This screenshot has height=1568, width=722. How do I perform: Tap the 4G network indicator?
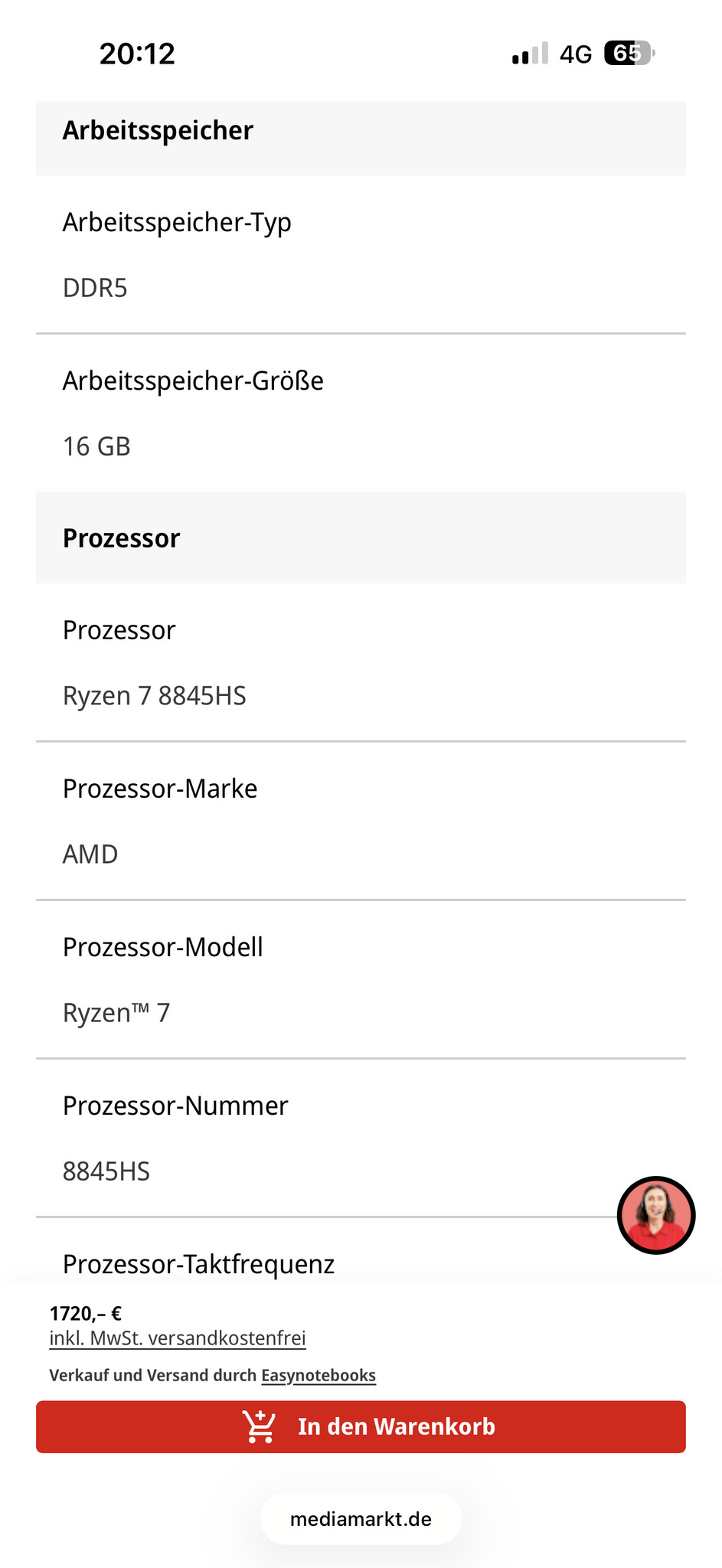(576, 54)
